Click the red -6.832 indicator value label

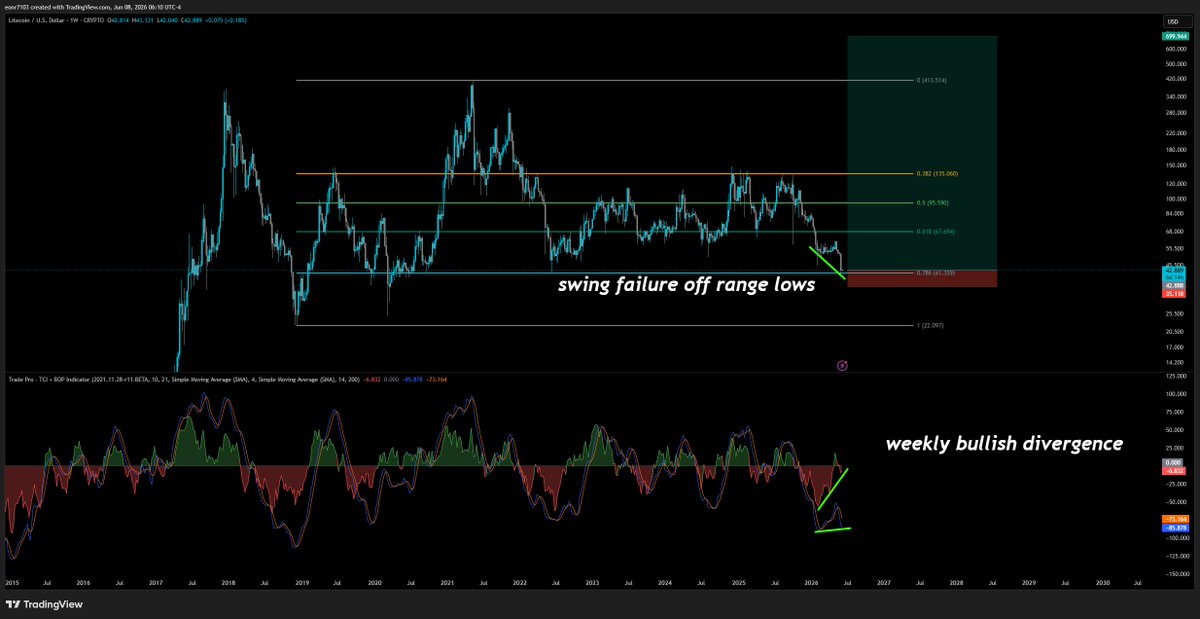coord(1174,470)
